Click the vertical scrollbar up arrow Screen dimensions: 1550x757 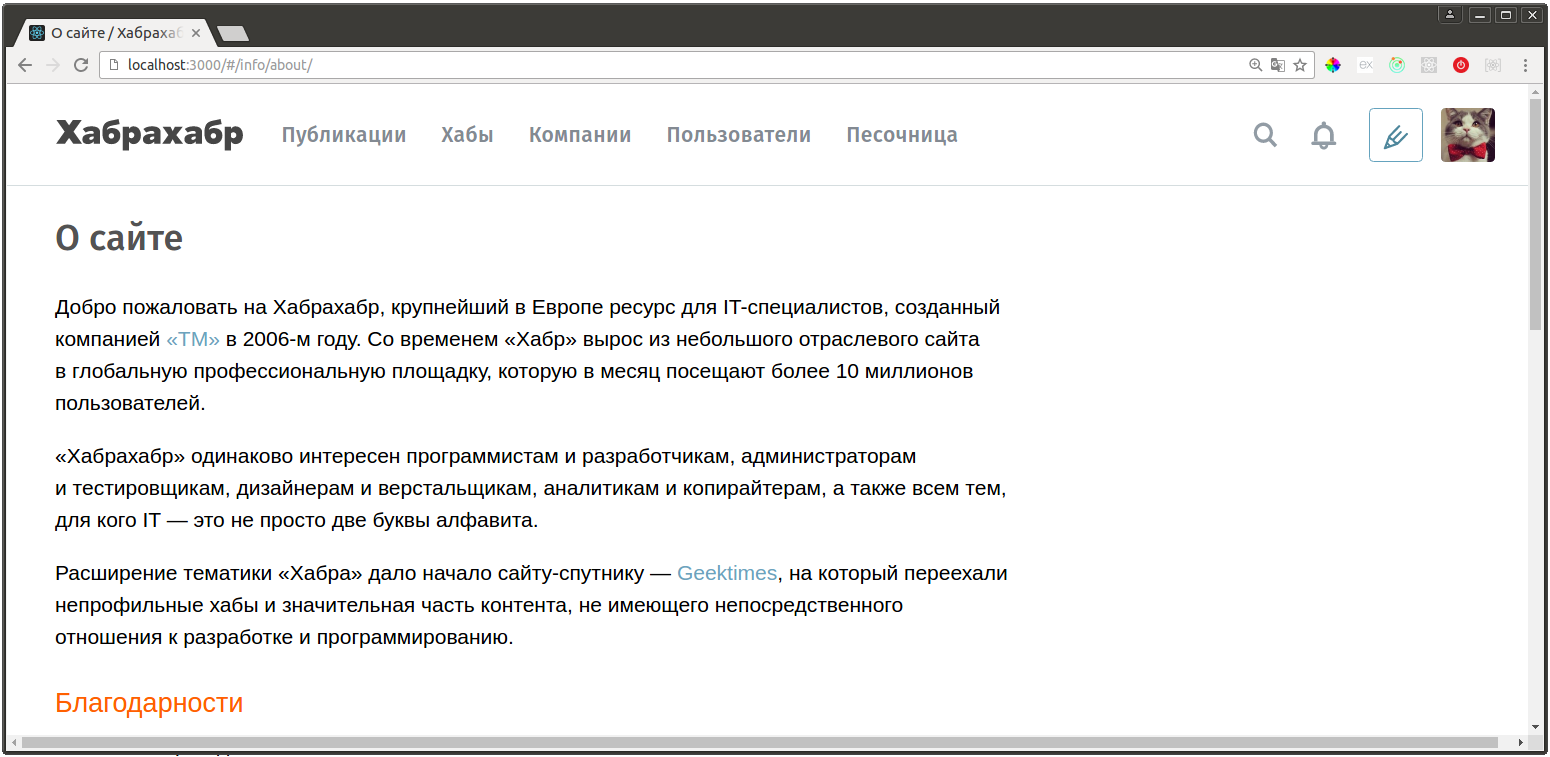click(1536, 91)
